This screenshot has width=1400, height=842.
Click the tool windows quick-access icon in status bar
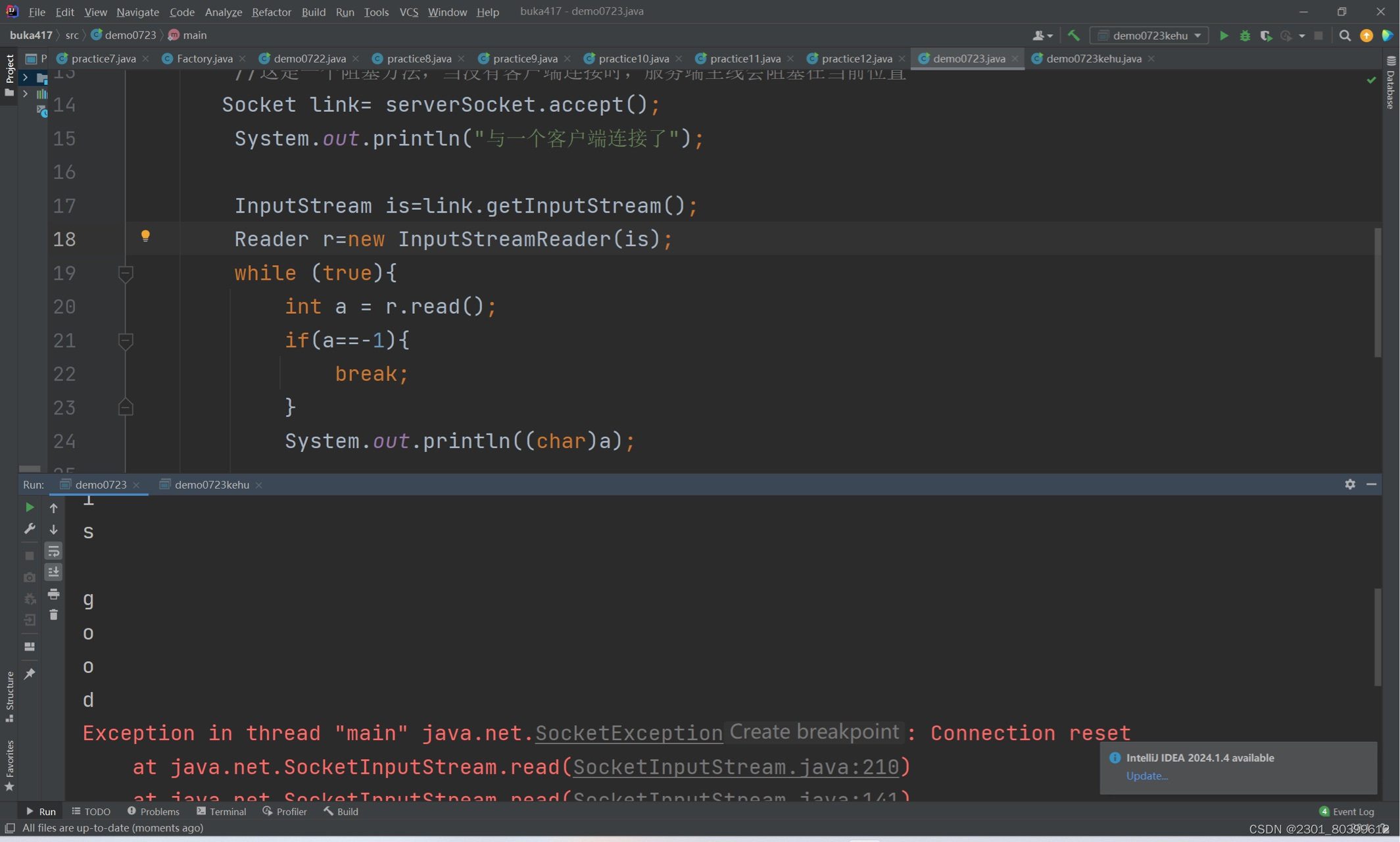(x=10, y=828)
